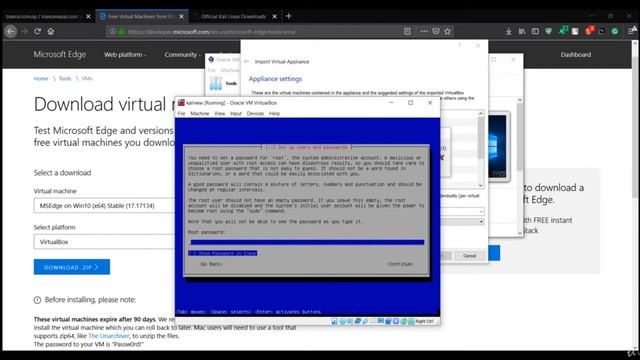Click Cancel in Import Virtual Appliance dialog
This screenshot has height=360, width=640.
click(469, 256)
